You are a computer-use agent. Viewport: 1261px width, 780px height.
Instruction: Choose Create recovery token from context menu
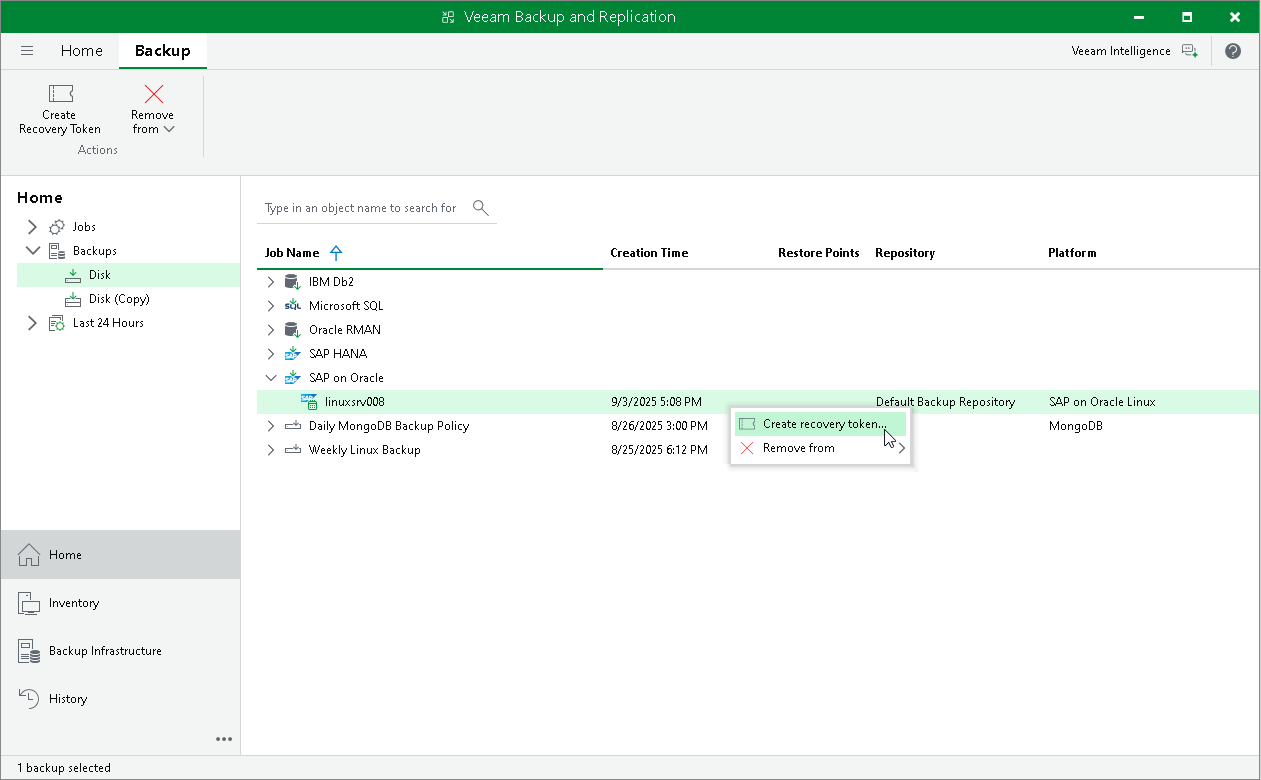[820, 424]
